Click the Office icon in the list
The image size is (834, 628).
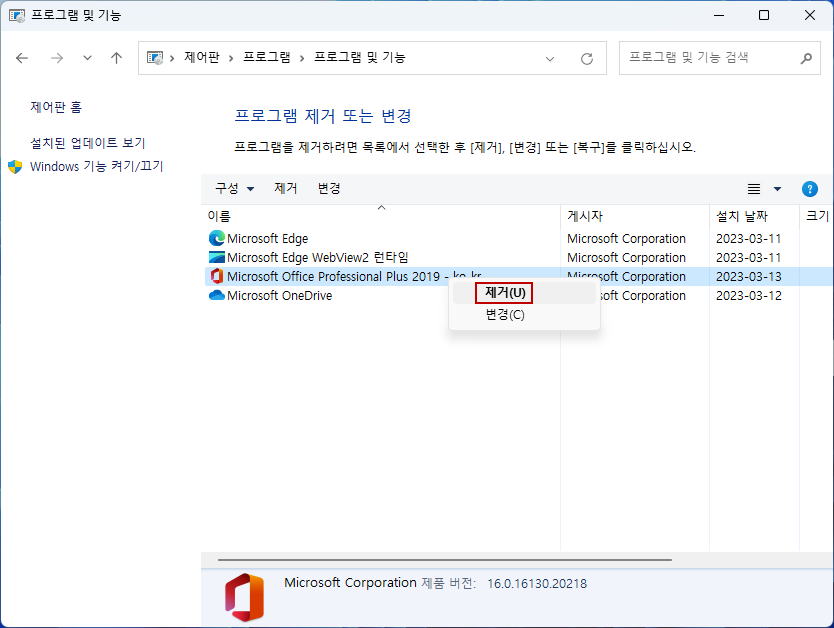pyautogui.click(x=216, y=276)
